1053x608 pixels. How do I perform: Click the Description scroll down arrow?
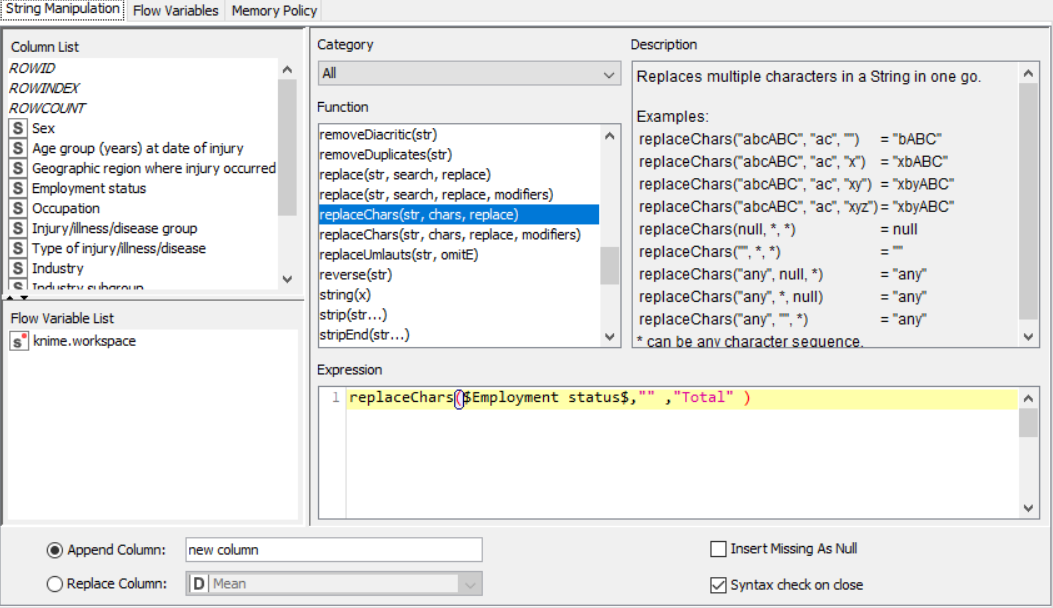(x=1028, y=337)
